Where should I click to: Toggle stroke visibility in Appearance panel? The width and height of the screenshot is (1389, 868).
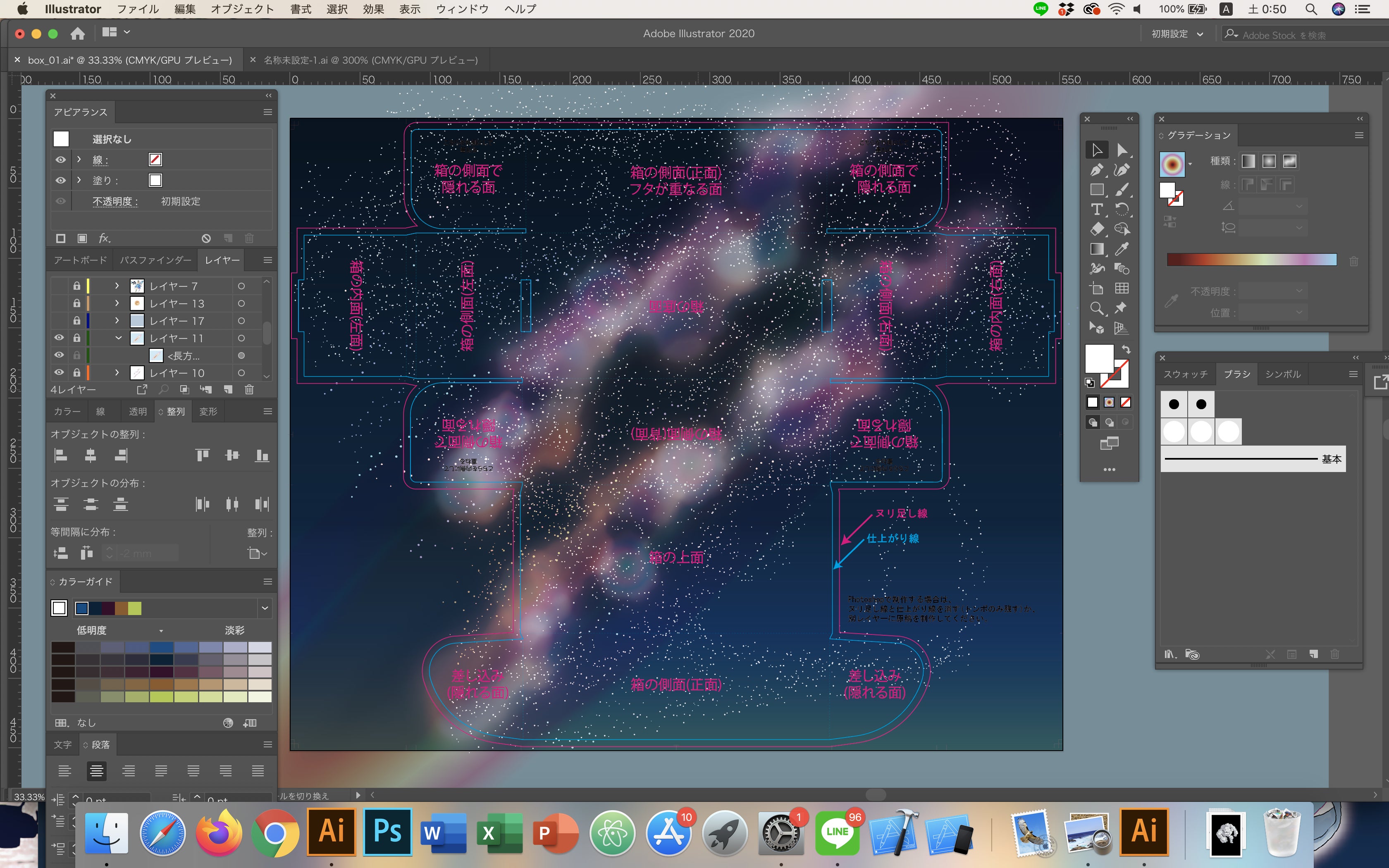pos(60,160)
